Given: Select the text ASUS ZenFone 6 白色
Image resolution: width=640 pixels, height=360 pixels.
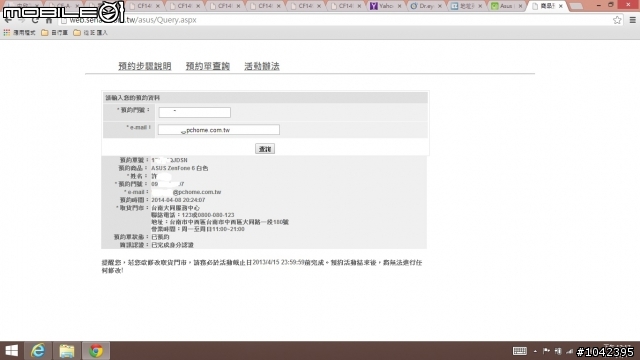Looking at the screenshot, I should pyautogui.click(x=180, y=168).
